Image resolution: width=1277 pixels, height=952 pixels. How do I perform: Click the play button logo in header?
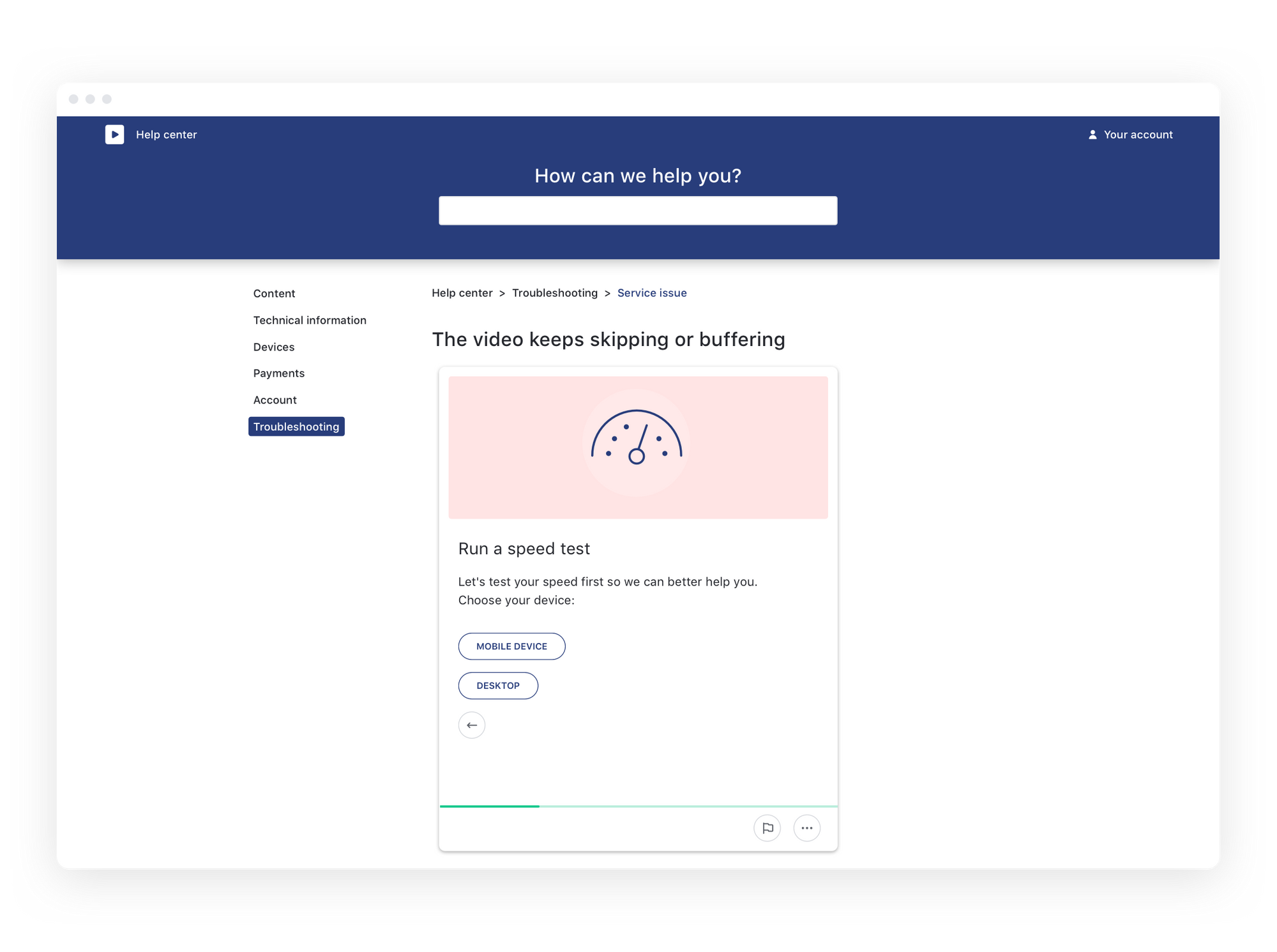pos(113,134)
